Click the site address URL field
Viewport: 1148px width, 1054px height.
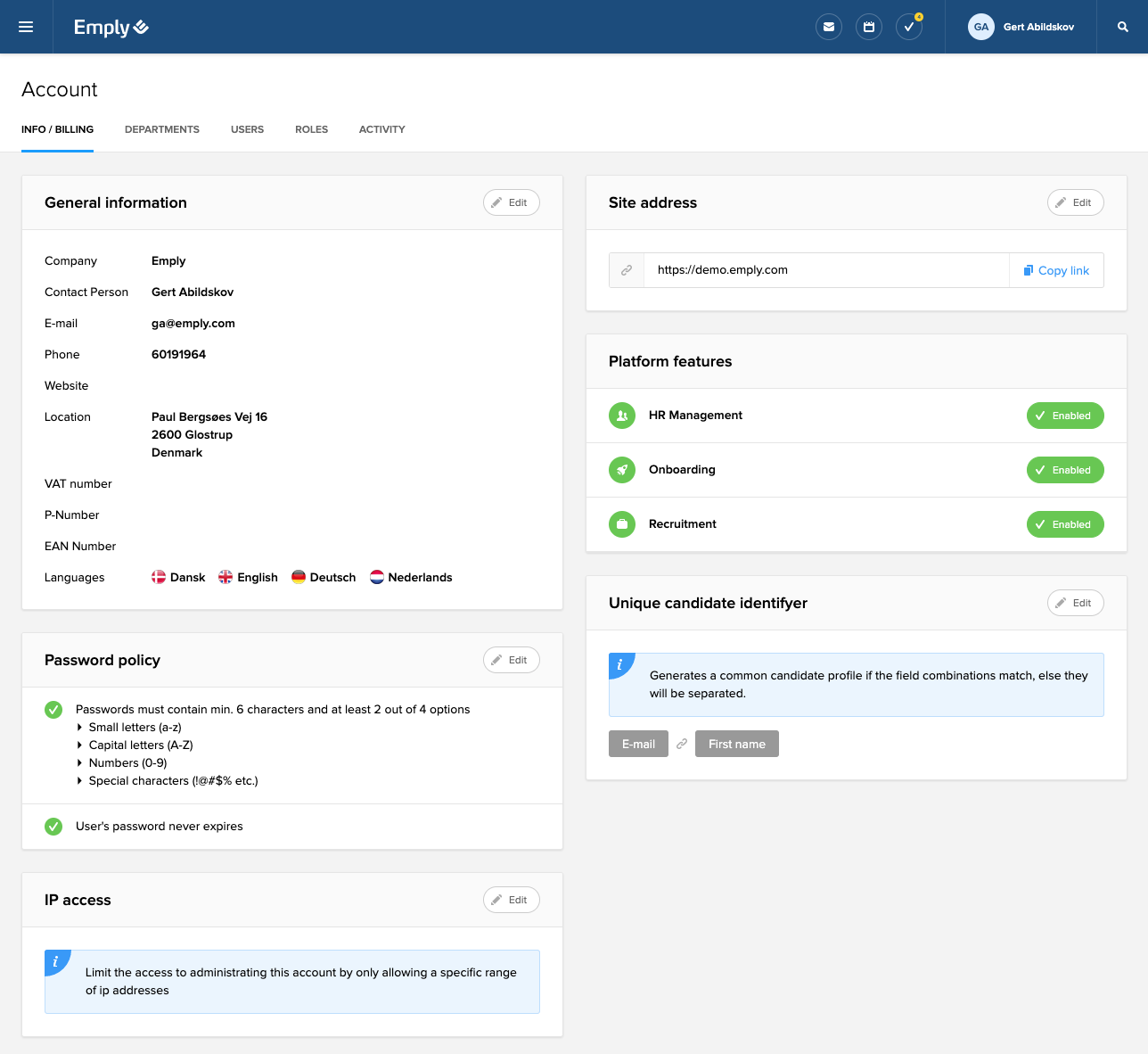pyautogui.click(x=824, y=270)
